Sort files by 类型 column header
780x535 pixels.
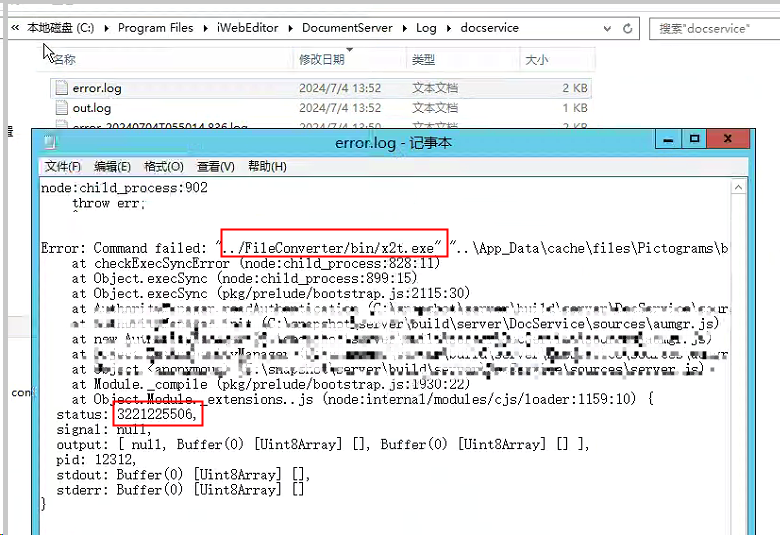point(463,60)
